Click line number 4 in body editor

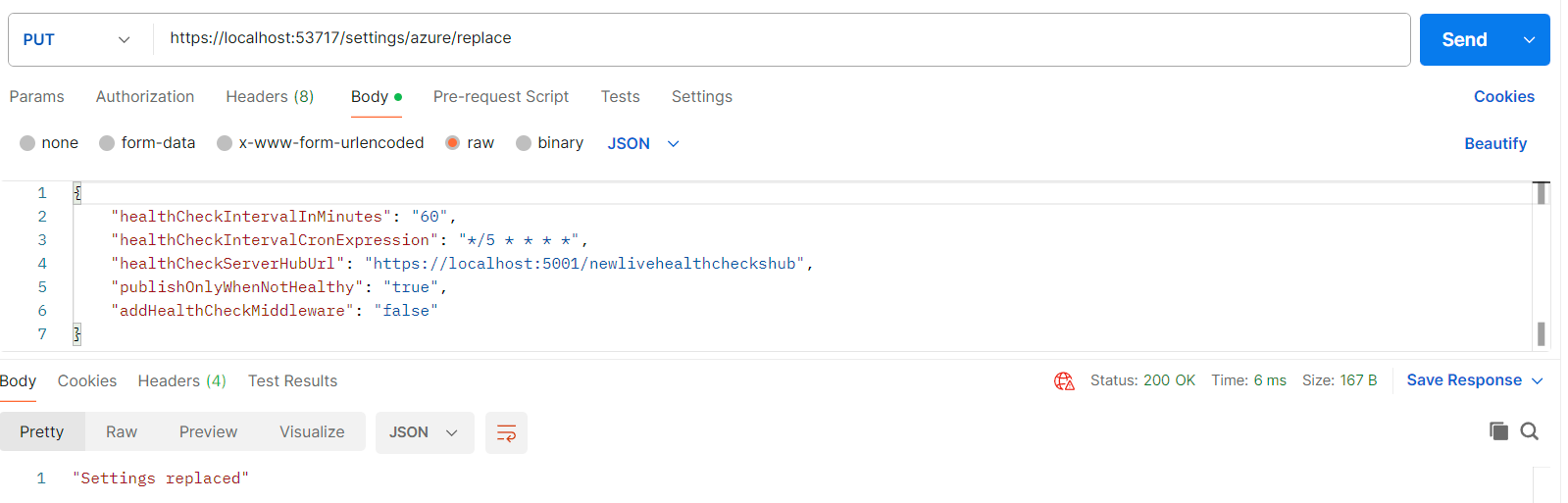(x=42, y=264)
